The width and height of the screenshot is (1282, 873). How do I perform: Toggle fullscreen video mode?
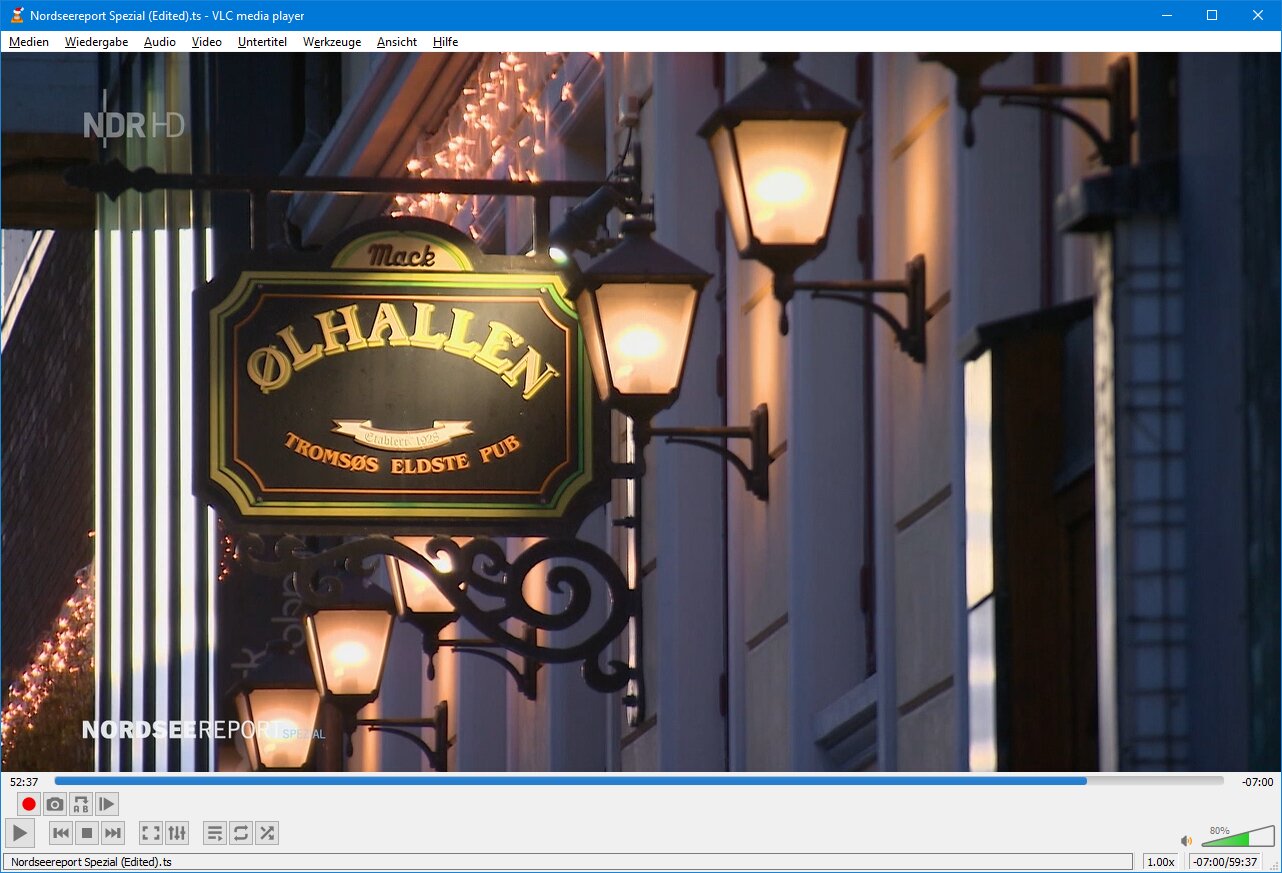pos(150,833)
